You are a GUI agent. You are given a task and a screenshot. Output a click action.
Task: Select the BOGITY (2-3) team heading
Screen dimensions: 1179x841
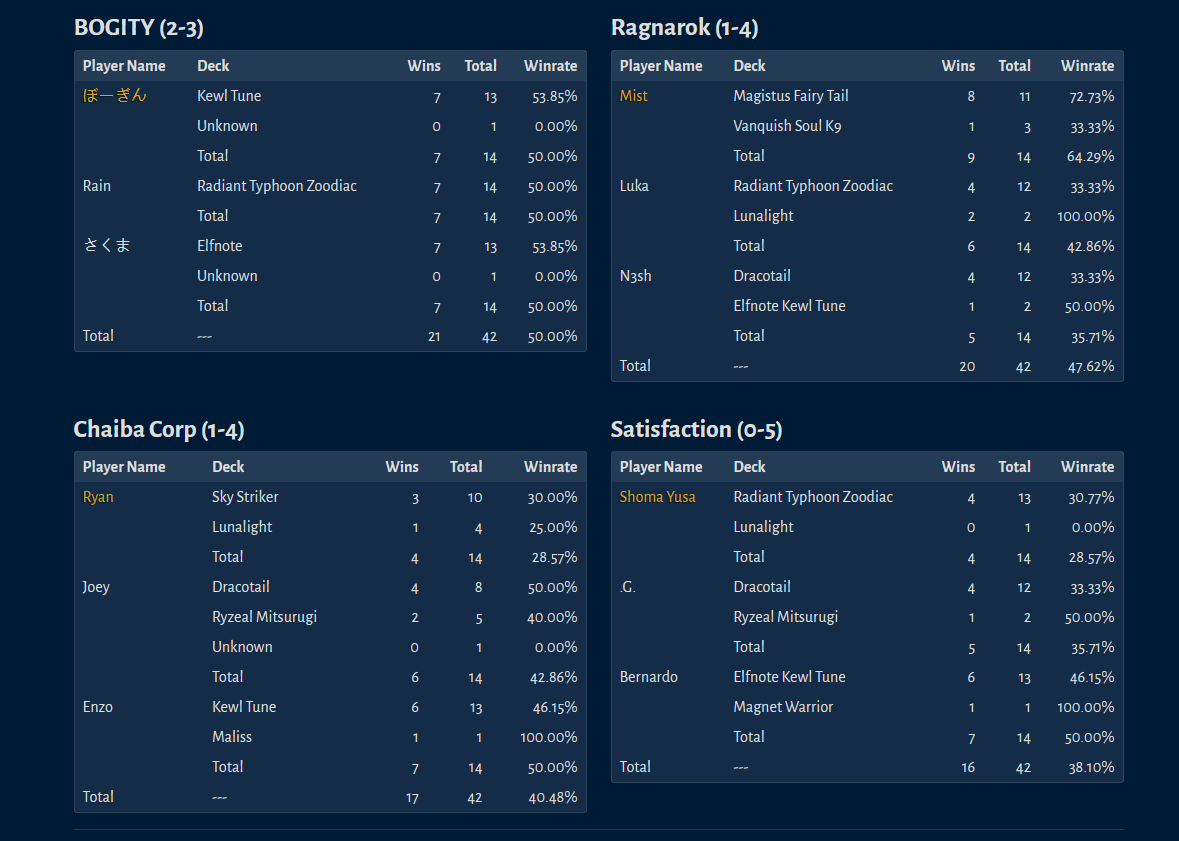coord(138,28)
